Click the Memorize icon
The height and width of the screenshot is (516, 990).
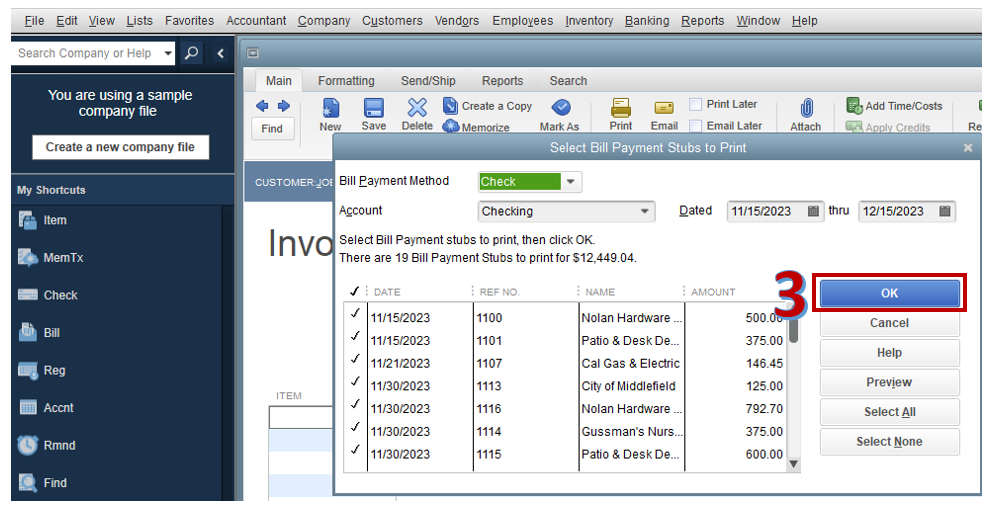tap(450, 126)
